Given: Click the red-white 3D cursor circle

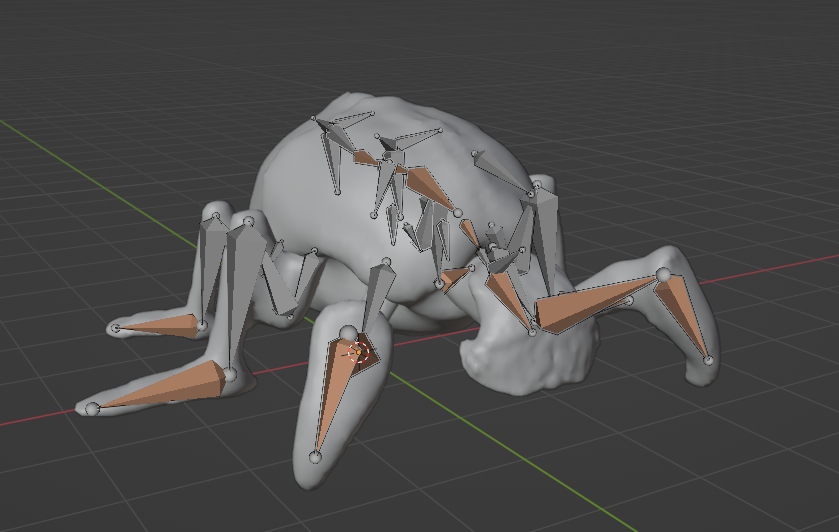Looking at the screenshot, I should click(359, 353).
